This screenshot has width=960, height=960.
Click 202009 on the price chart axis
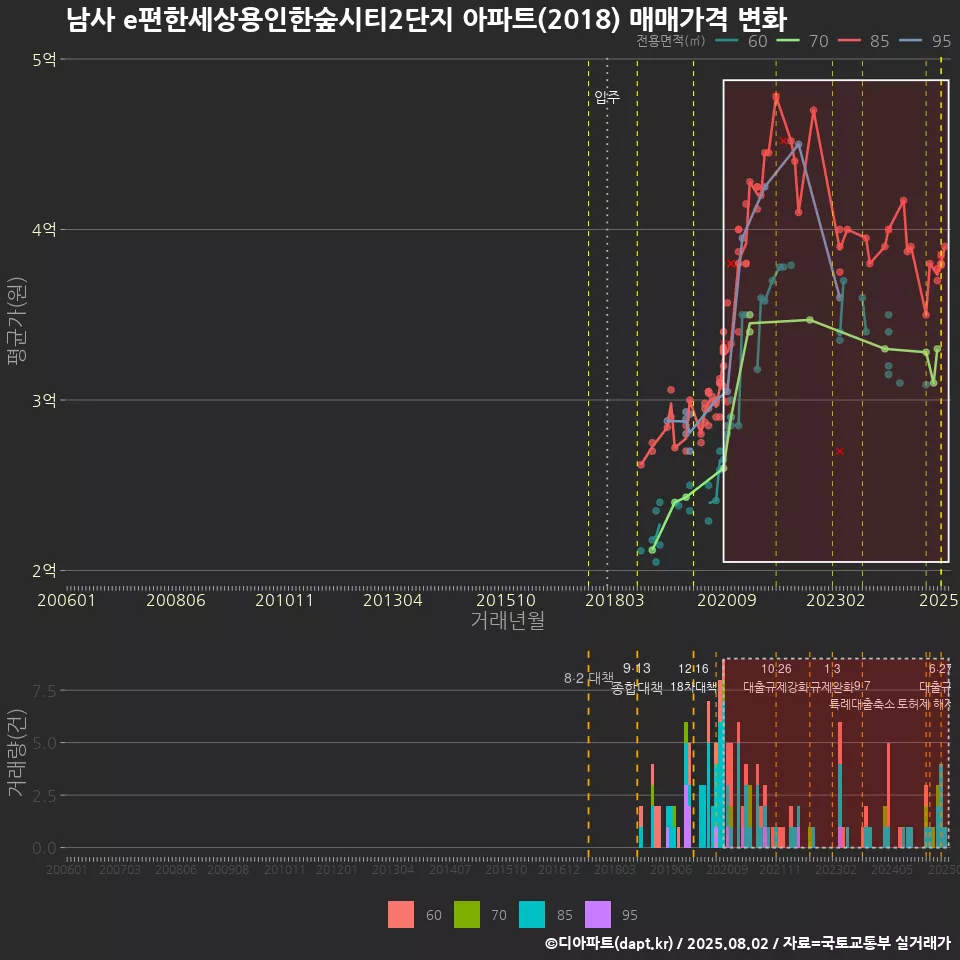coord(727,600)
